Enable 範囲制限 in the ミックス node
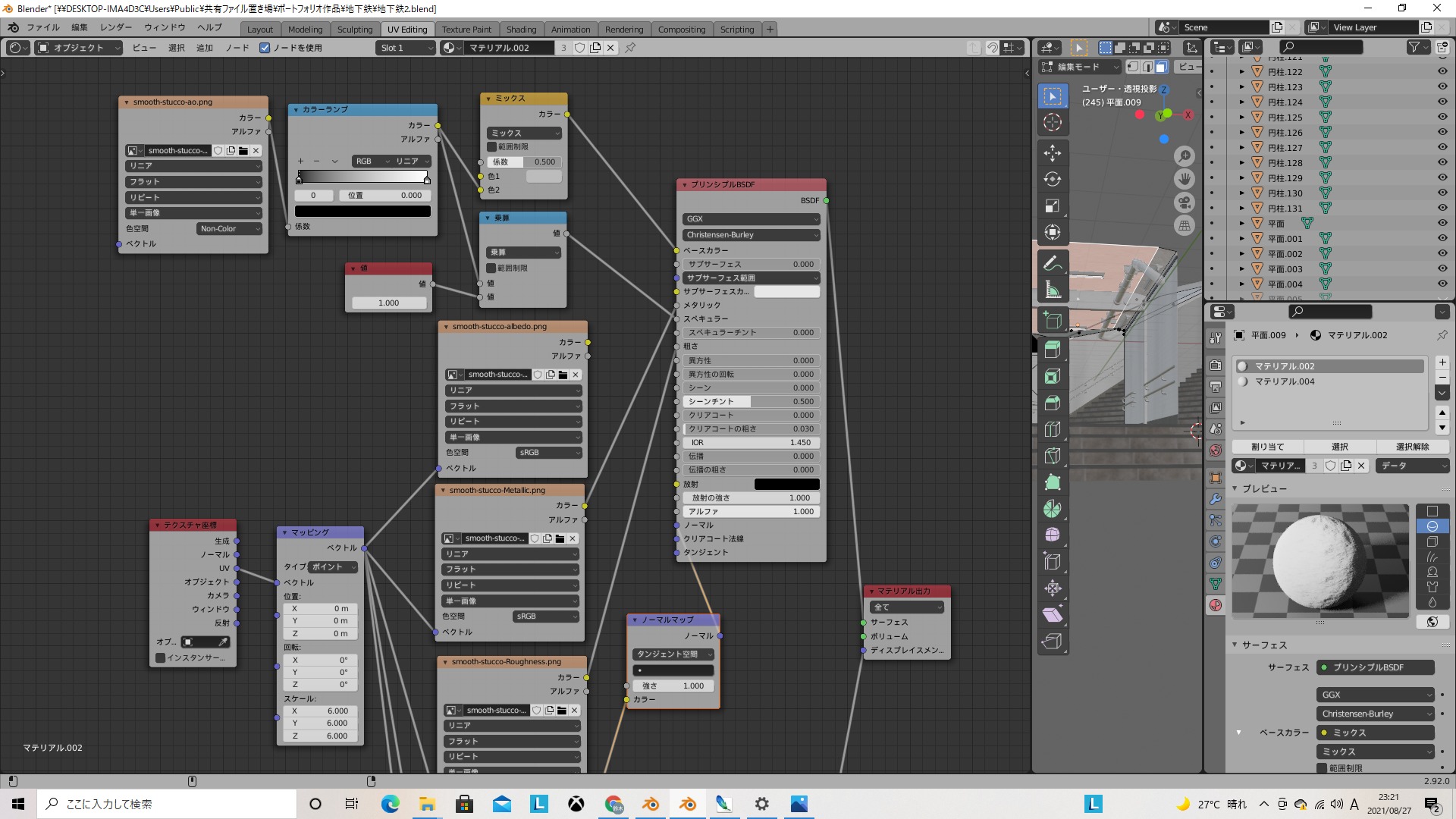 click(492, 147)
